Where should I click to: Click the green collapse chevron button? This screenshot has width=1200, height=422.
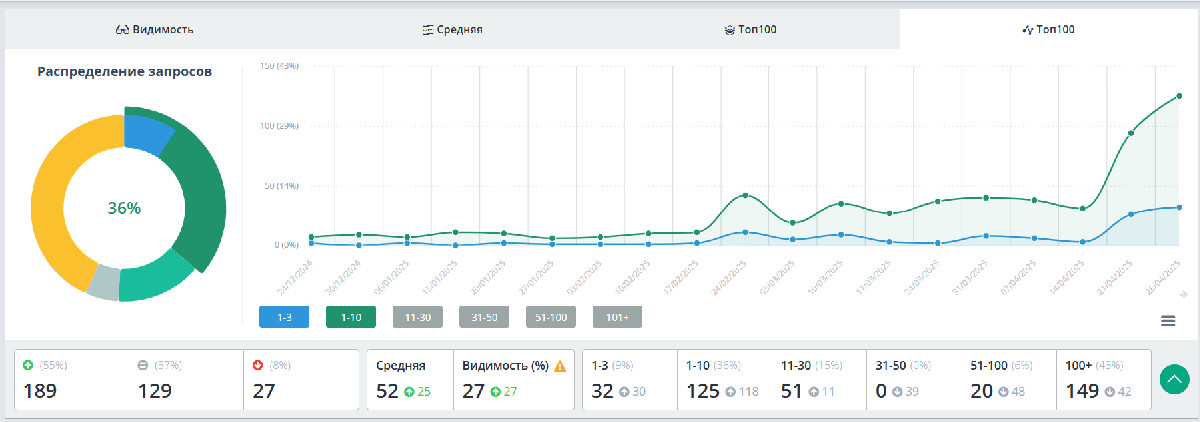pos(1175,379)
